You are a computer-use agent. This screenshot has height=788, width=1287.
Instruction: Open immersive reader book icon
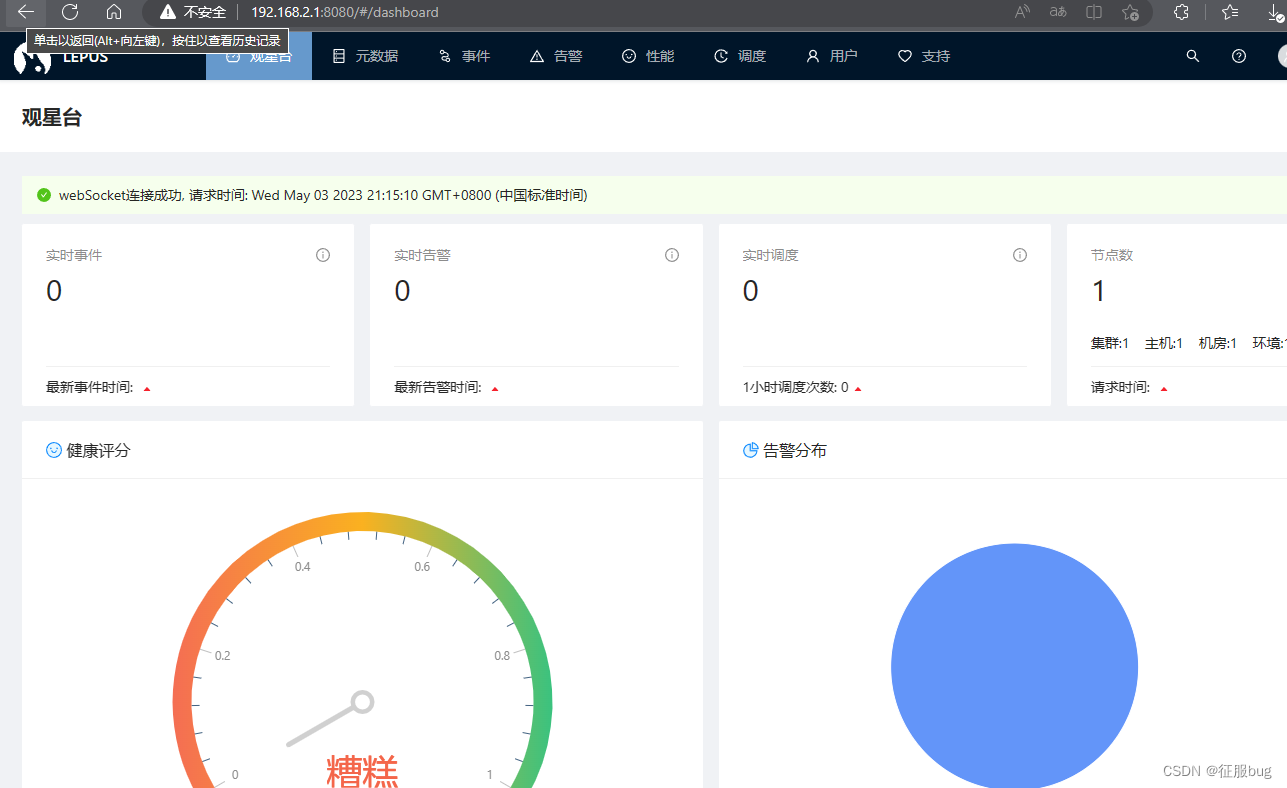pos(1094,12)
